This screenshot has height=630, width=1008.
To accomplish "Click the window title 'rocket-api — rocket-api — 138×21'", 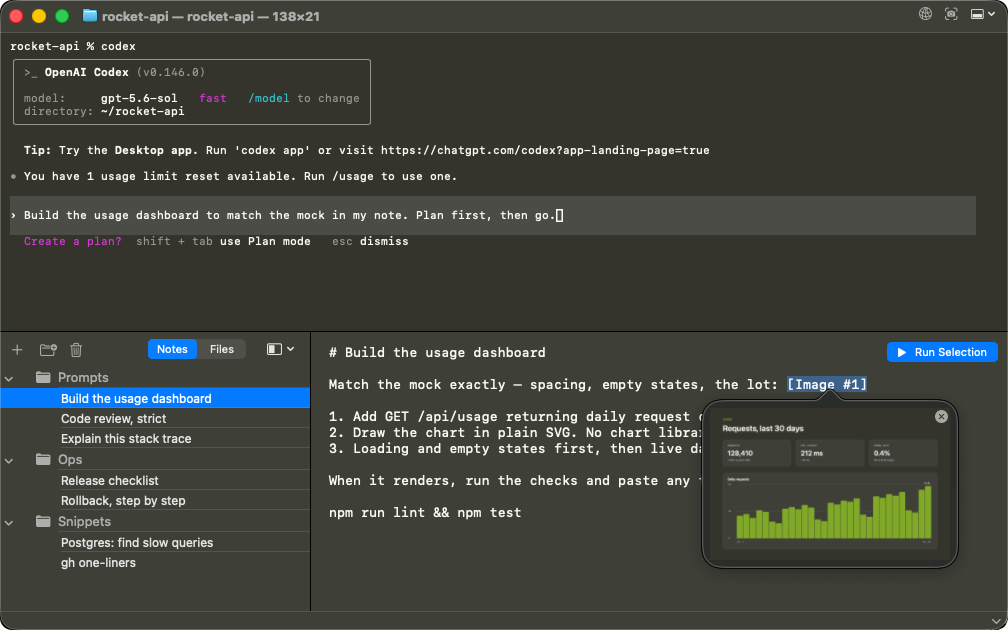I will (210, 16).
